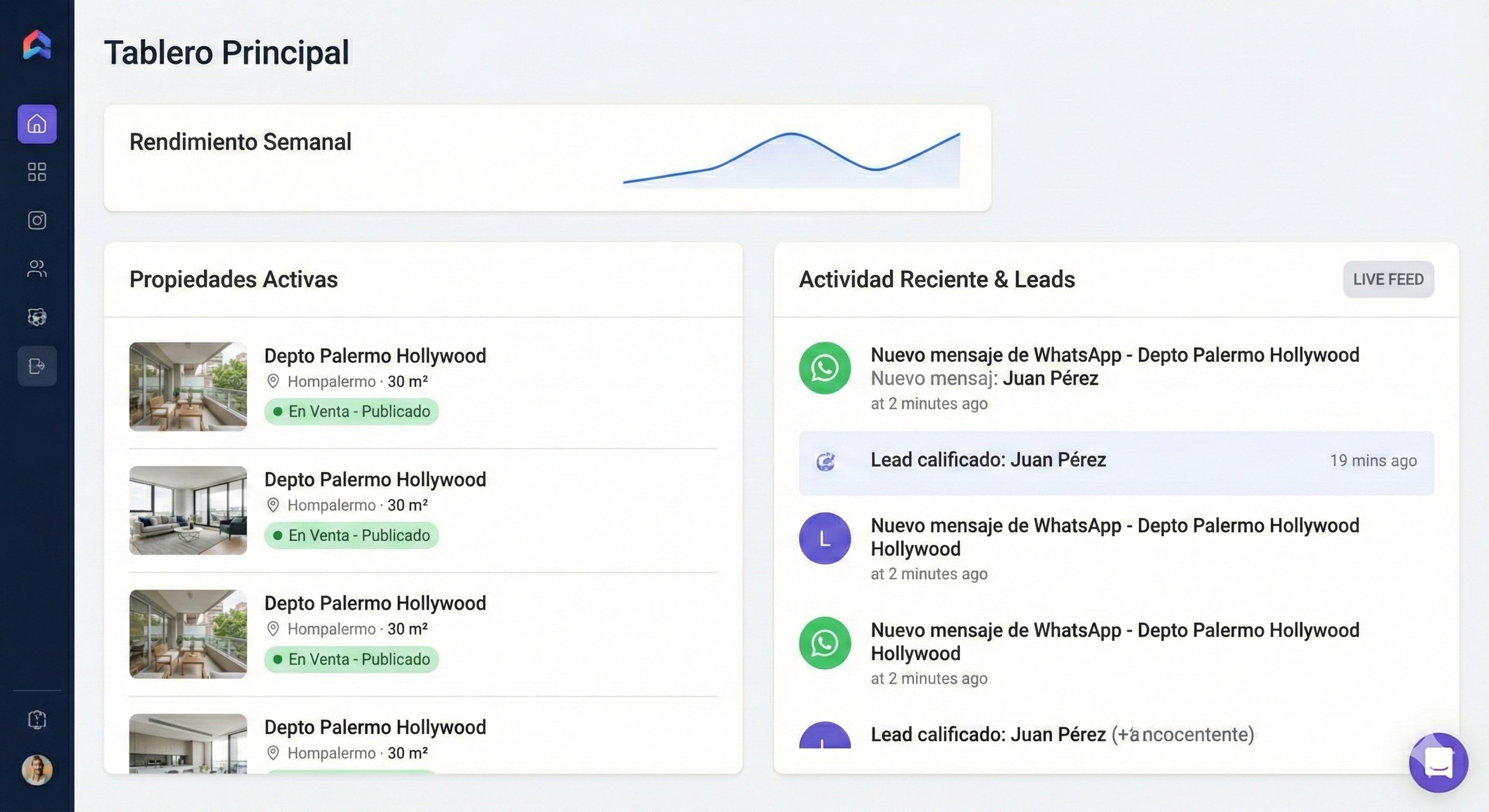This screenshot has width=1489, height=812.
Task: Open the 'Actividad Reciente & Leads' panel header
Action: click(x=937, y=279)
